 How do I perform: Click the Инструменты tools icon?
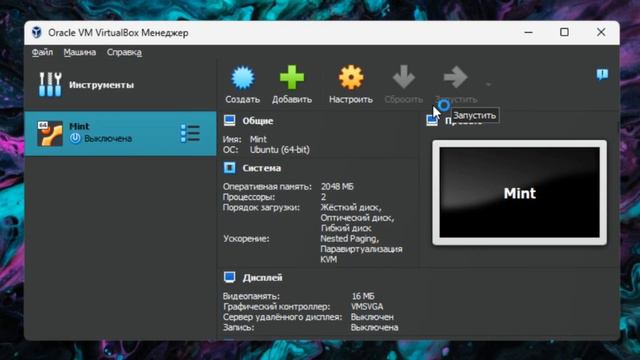[50, 84]
